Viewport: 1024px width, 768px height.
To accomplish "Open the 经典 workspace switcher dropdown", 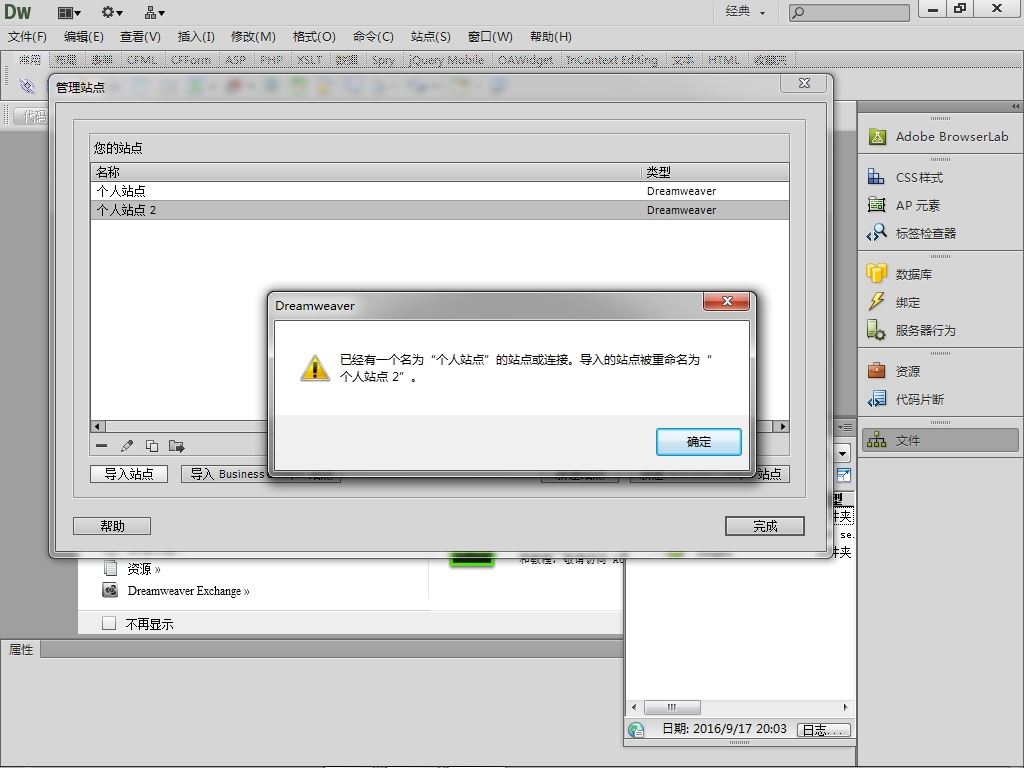I will click(745, 12).
